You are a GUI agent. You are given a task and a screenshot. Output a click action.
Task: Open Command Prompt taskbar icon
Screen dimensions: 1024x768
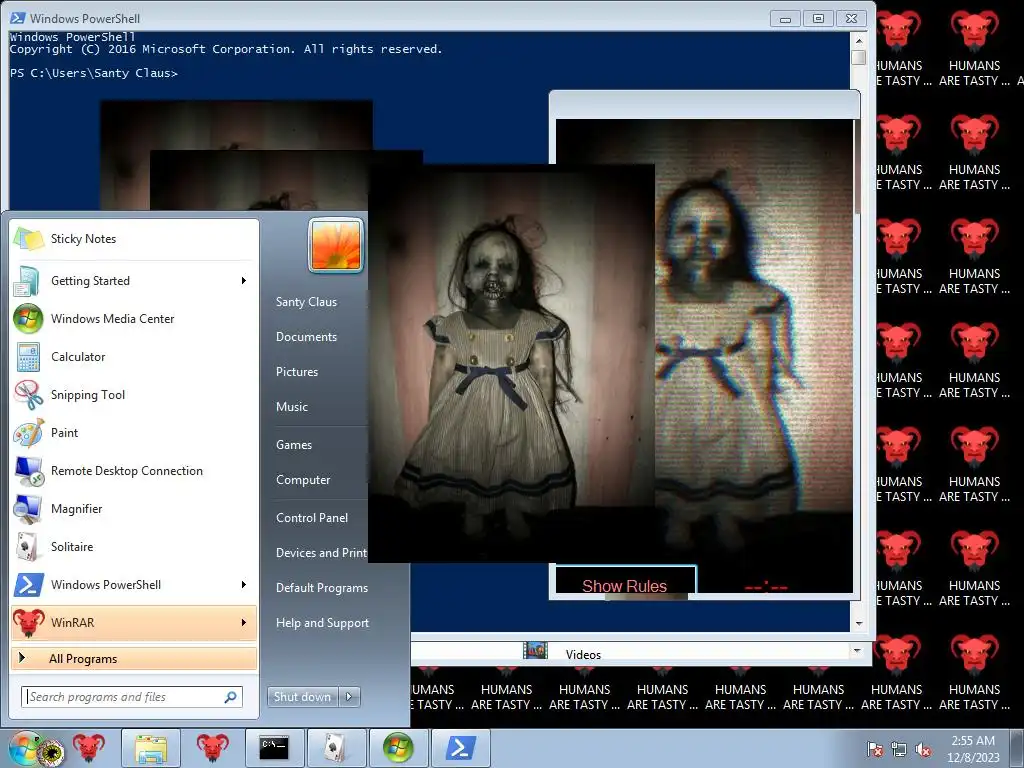point(274,748)
